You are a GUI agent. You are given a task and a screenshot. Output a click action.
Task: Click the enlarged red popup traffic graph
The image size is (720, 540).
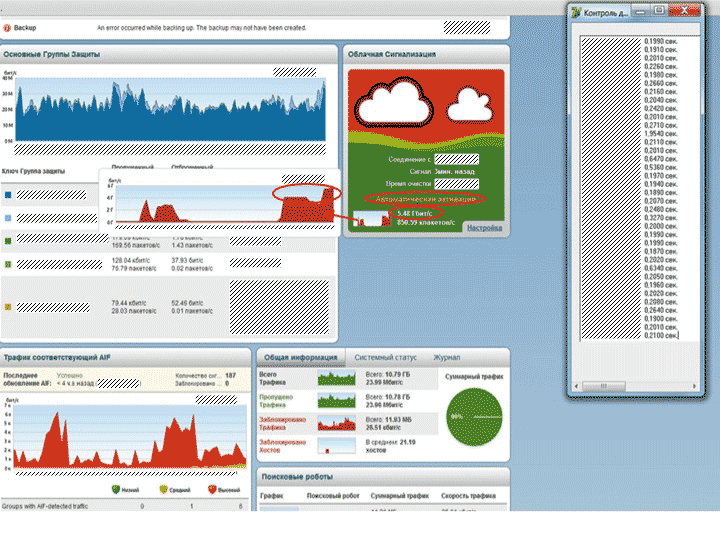click(225, 204)
